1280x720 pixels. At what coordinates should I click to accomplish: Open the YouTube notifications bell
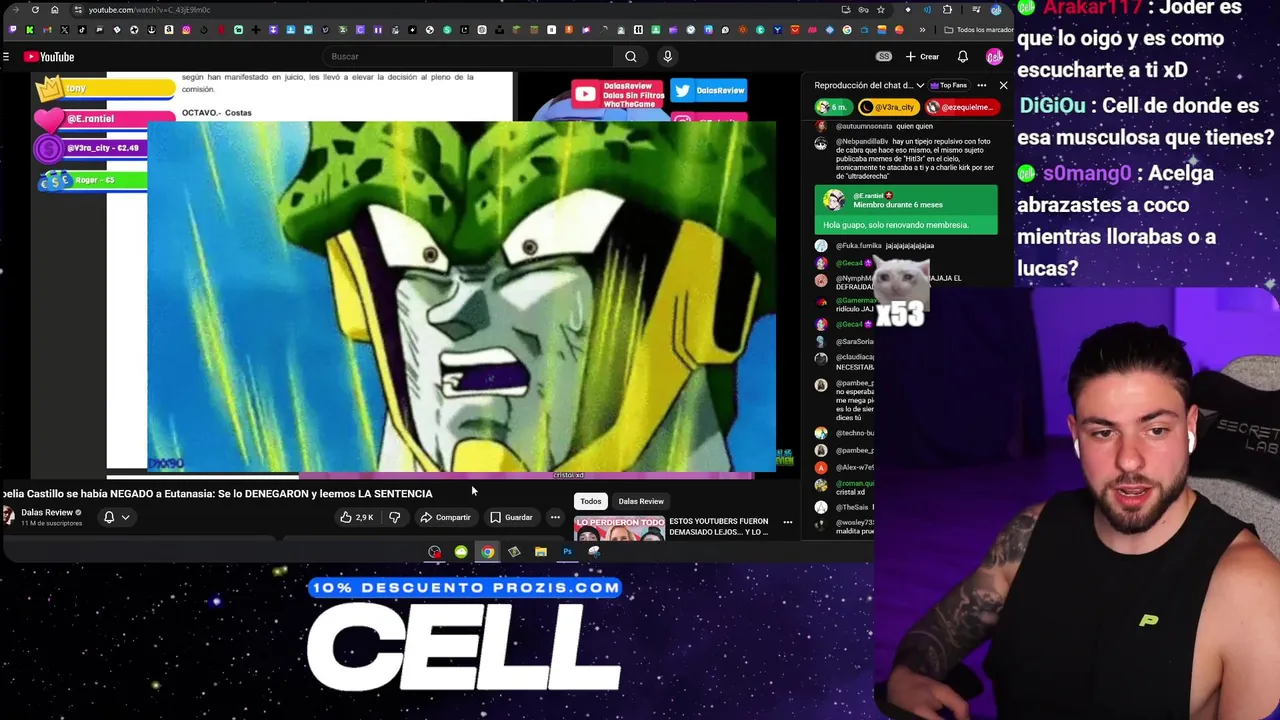click(x=962, y=57)
